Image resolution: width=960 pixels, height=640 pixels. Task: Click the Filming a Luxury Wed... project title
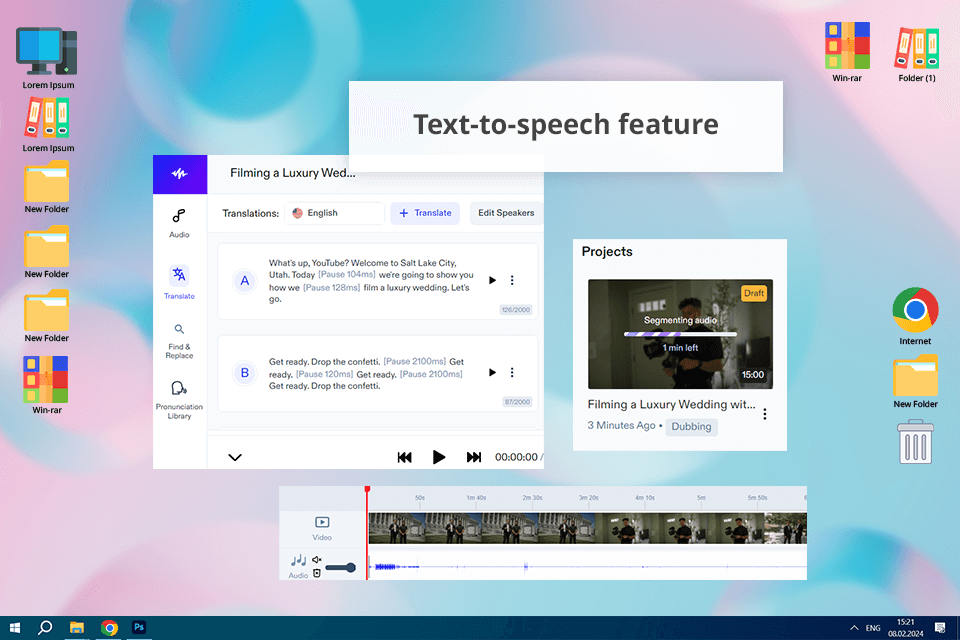coord(293,173)
